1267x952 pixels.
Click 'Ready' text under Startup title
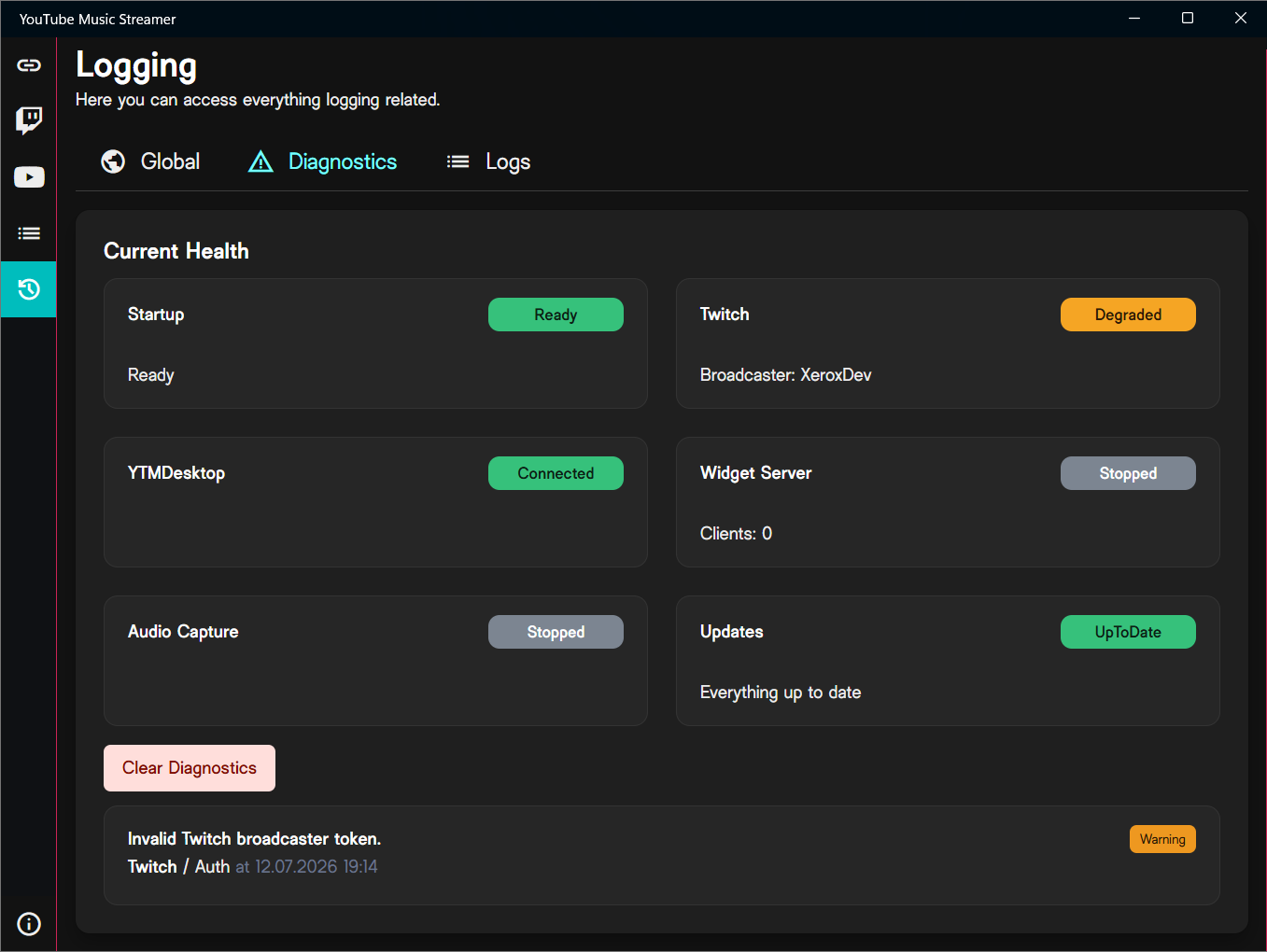point(150,375)
